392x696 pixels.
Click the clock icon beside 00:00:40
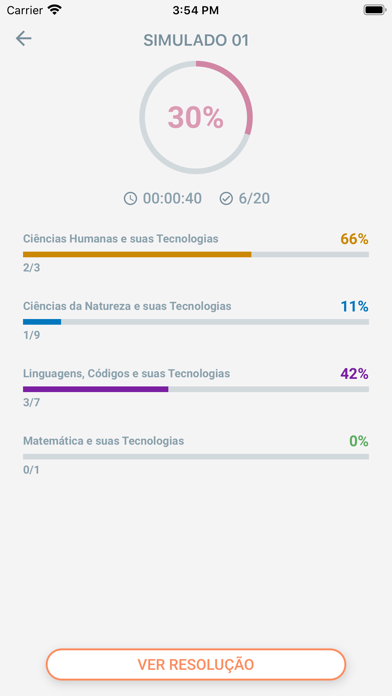130,198
